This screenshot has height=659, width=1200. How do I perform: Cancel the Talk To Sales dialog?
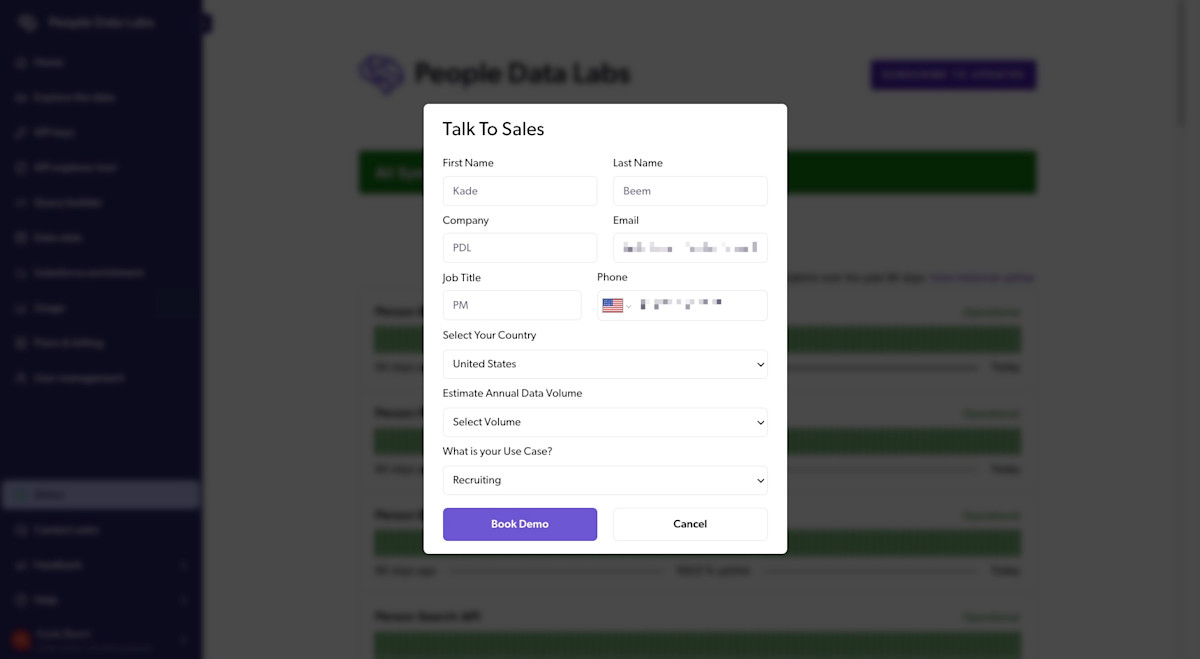point(690,523)
